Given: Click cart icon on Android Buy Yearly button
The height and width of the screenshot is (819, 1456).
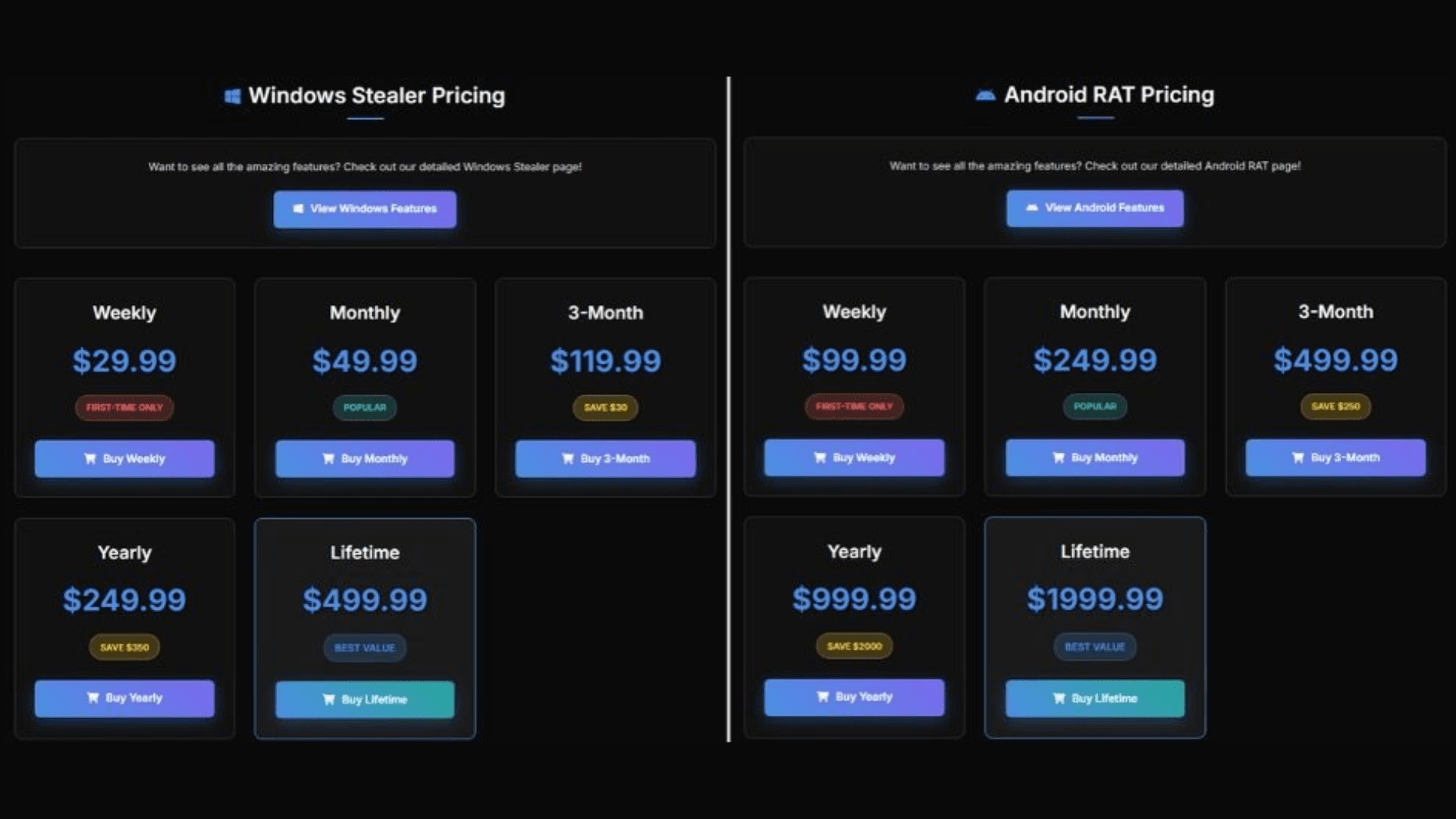Looking at the screenshot, I should [x=823, y=697].
